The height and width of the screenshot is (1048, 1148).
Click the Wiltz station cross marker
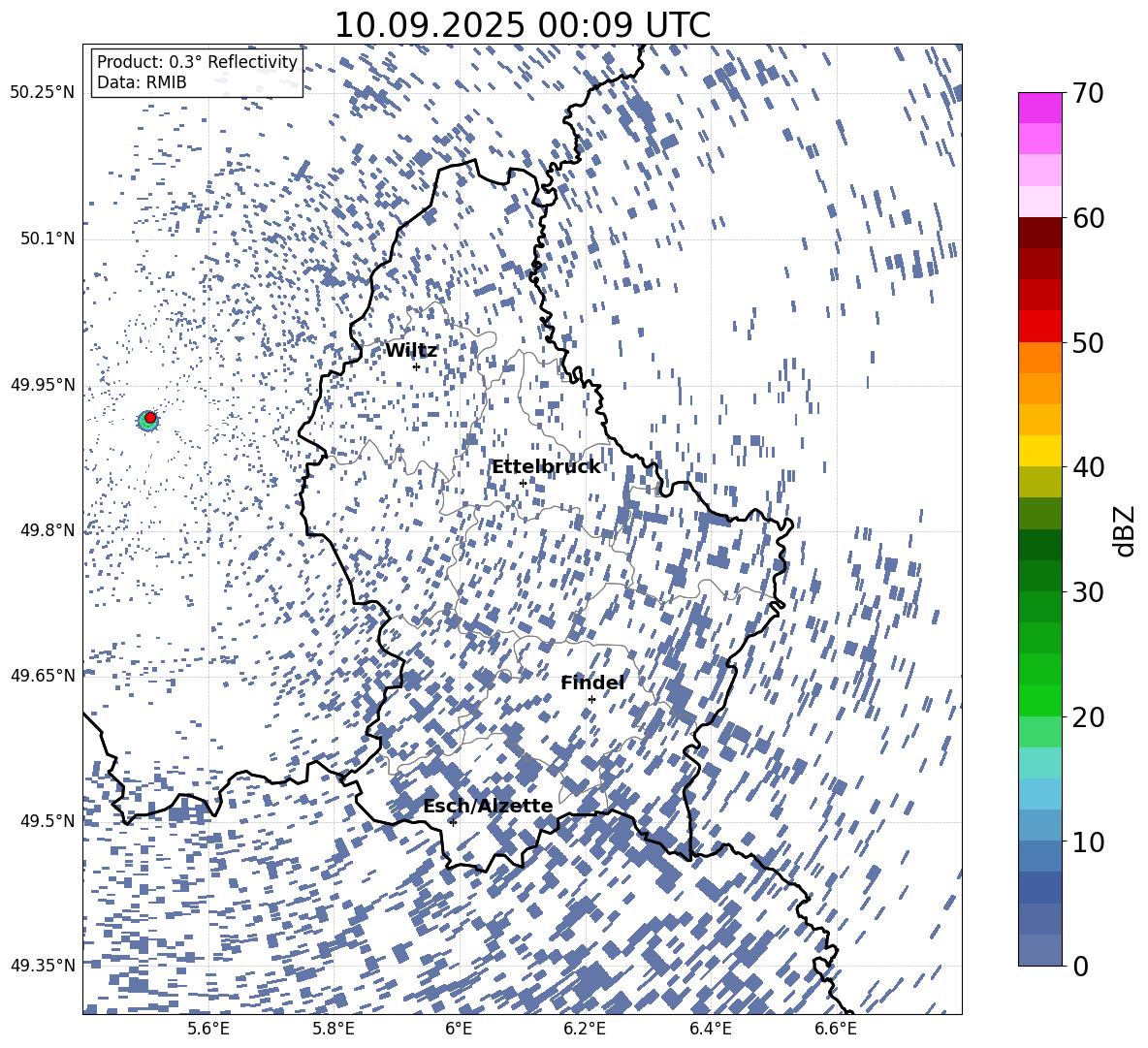417,366
